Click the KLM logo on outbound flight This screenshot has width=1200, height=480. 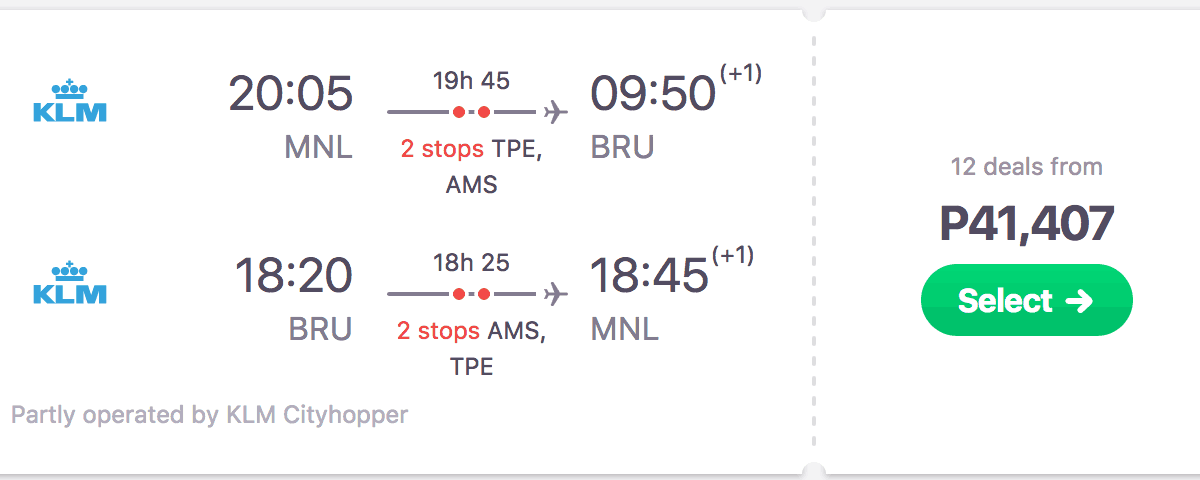tap(69, 100)
